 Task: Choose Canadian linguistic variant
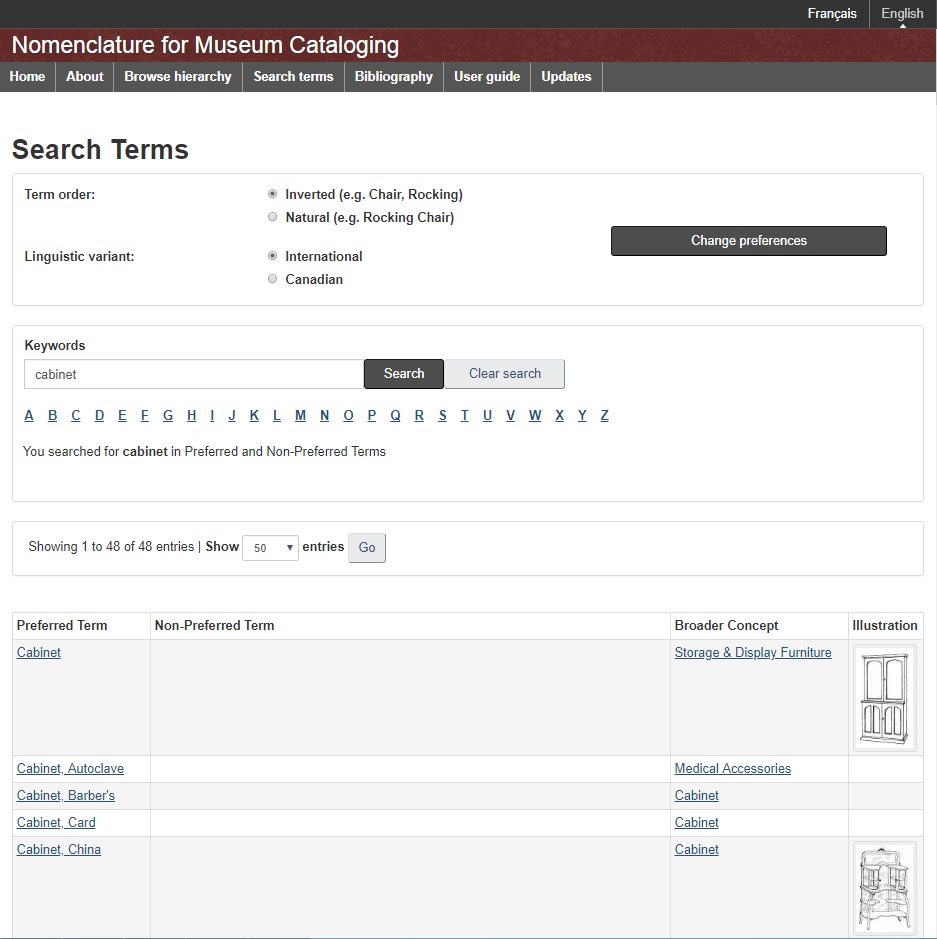click(273, 279)
